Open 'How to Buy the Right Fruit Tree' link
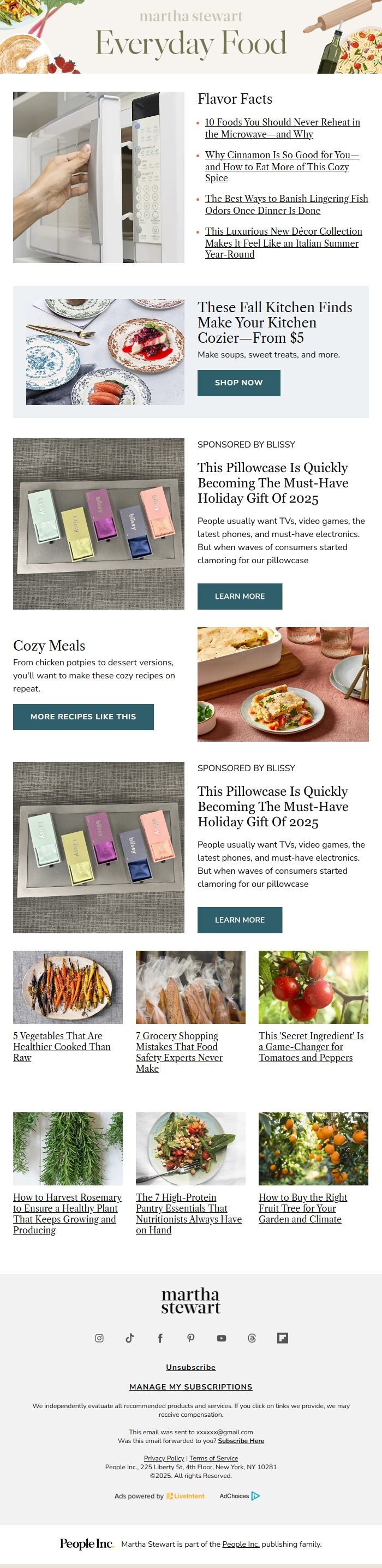Image resolution: width=382 pixels, height=1568 pixels. 303,1208
